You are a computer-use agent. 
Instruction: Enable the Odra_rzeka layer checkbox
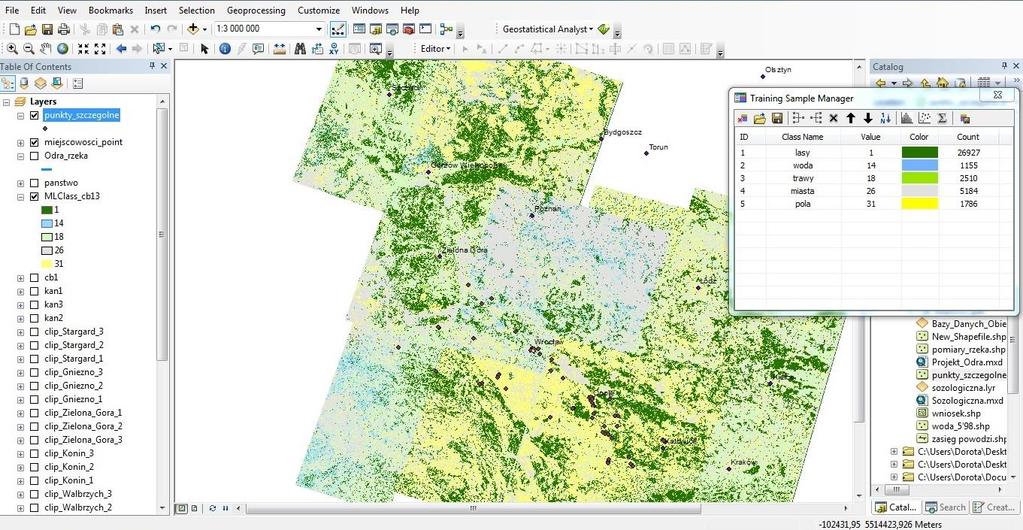35,156
